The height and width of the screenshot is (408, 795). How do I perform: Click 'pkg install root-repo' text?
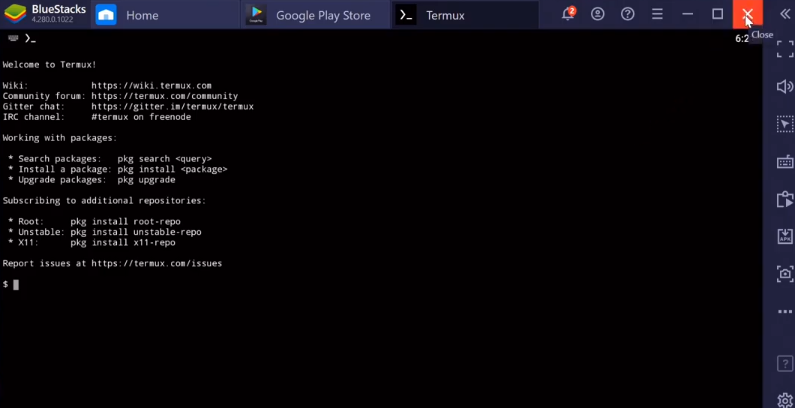125,222
